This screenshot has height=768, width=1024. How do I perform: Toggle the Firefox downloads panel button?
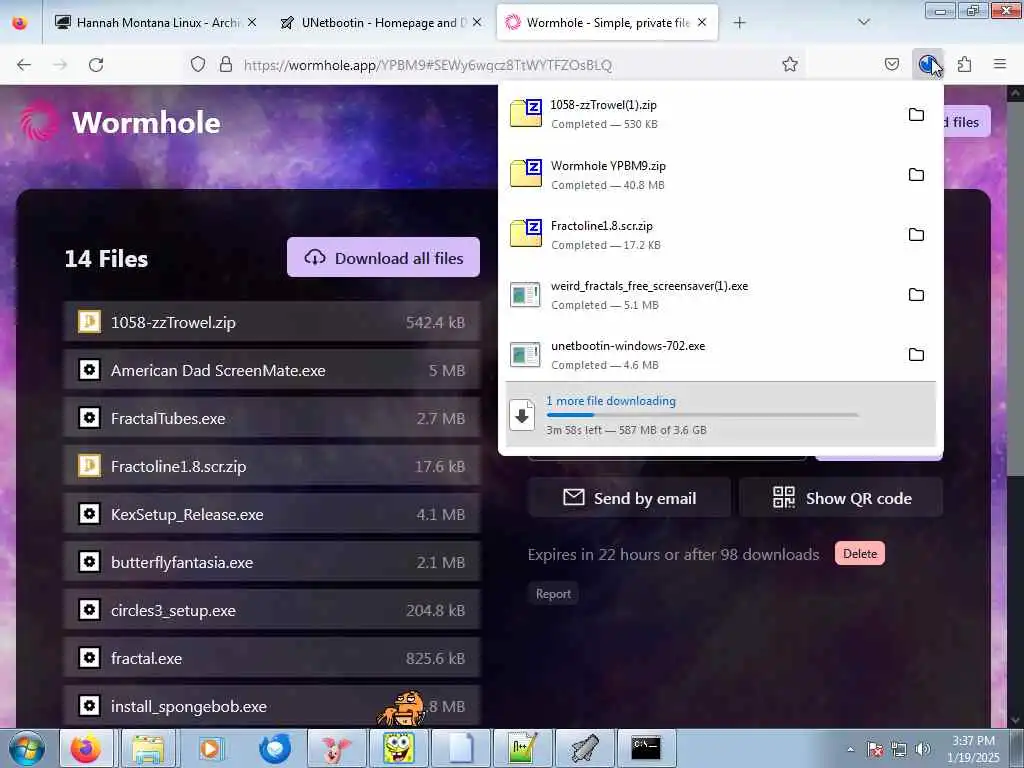point(927,64)
